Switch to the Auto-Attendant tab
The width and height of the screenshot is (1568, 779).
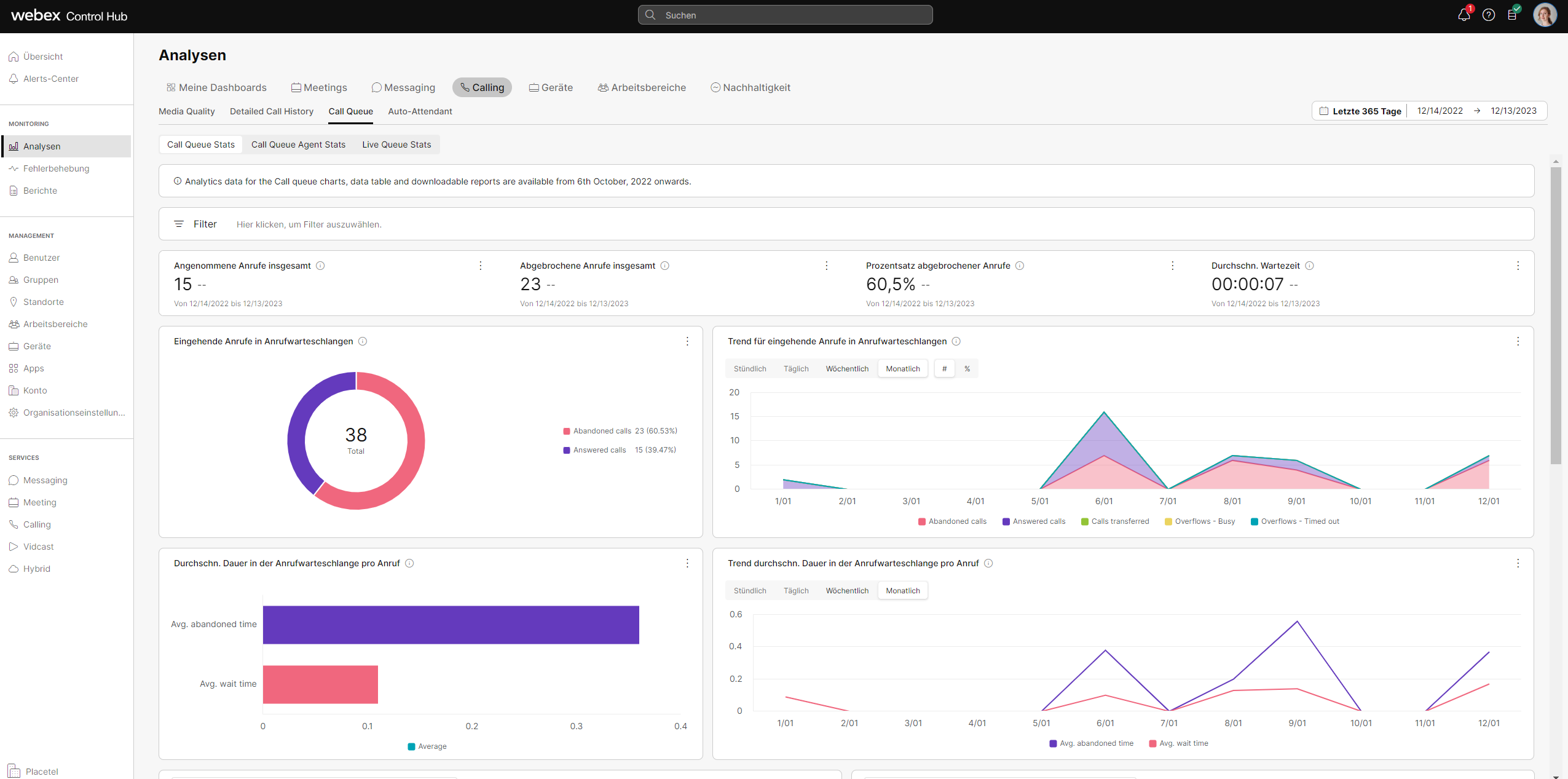(420, 111)
